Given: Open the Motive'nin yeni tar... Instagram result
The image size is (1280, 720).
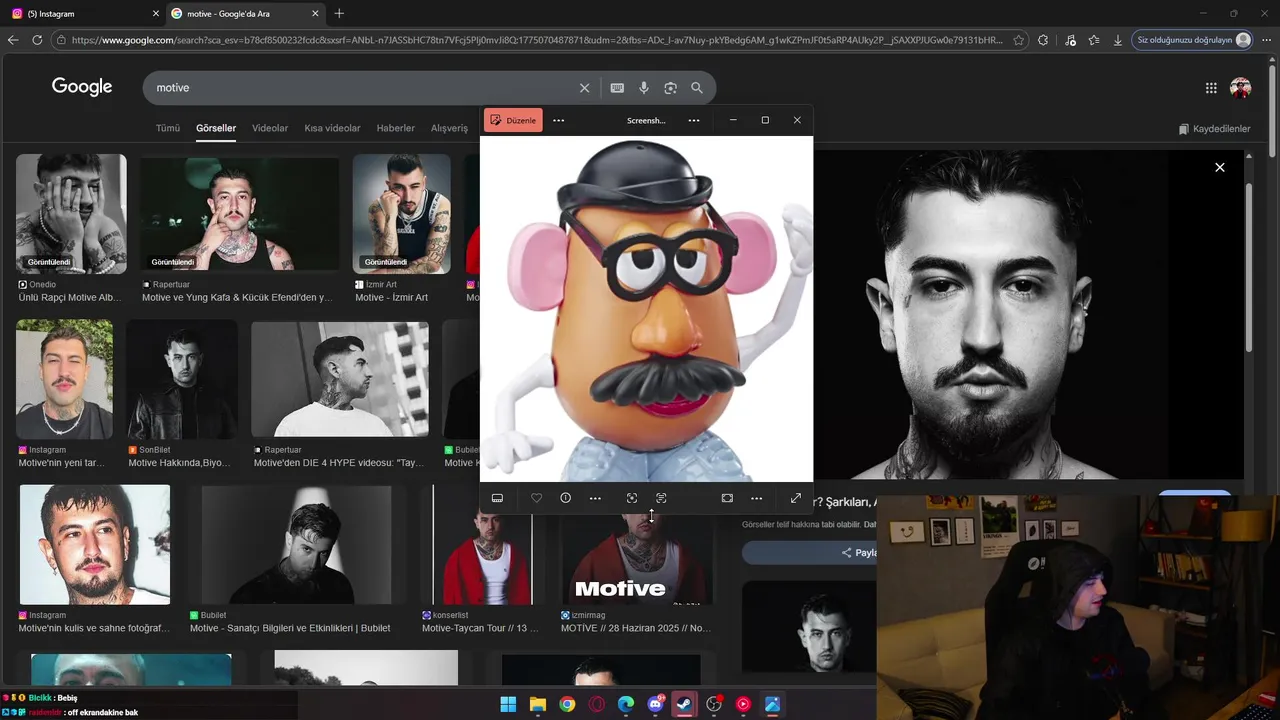Looking at the screenshot, I should point(64,379).
